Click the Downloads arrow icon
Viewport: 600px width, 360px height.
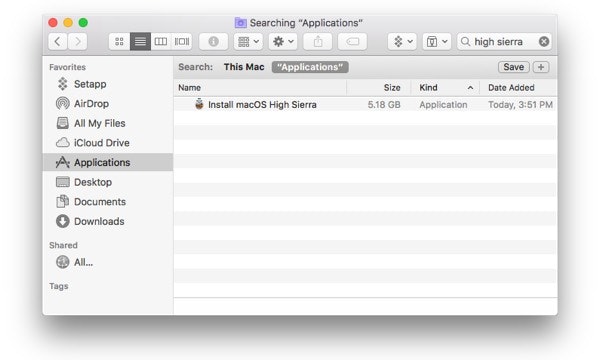63,221
